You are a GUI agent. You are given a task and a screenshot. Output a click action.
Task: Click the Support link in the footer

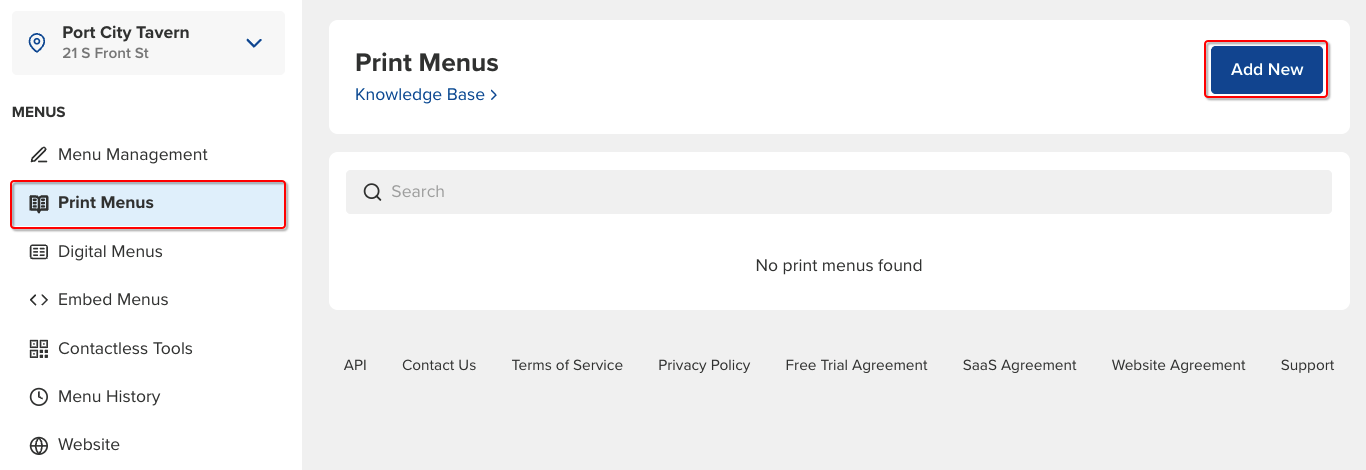pyautogui.click(x=1307, y=365)
